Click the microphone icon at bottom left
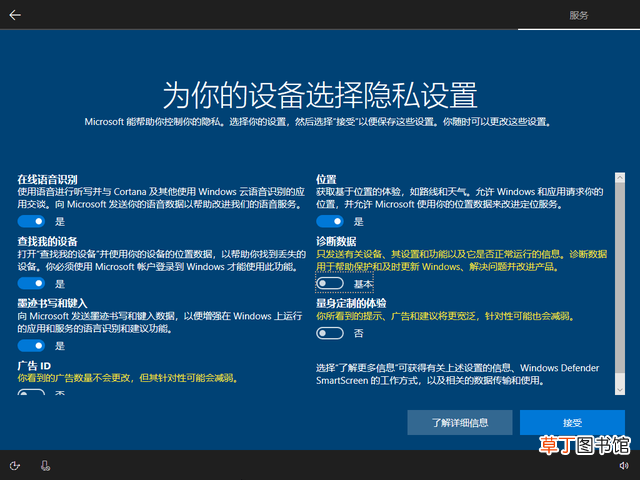 [x=45, y=465]
